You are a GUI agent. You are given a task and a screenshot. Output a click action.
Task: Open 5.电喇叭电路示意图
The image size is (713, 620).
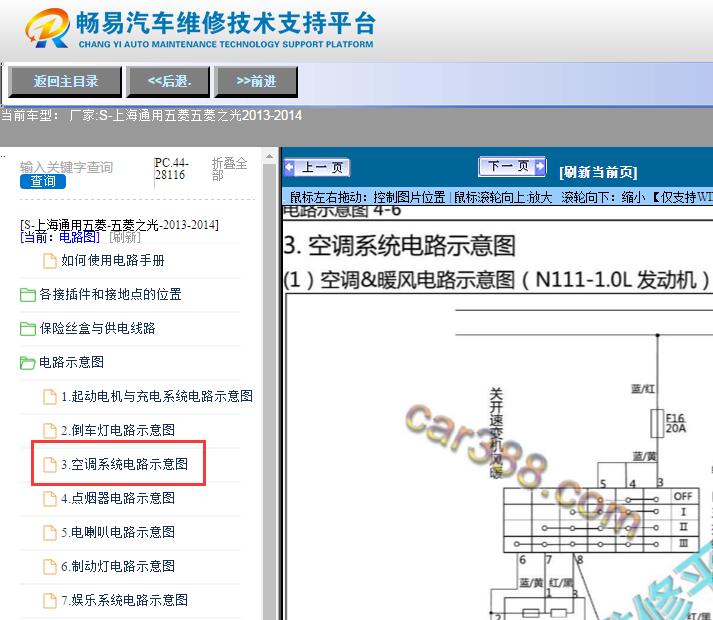click(x=118, y=532)
